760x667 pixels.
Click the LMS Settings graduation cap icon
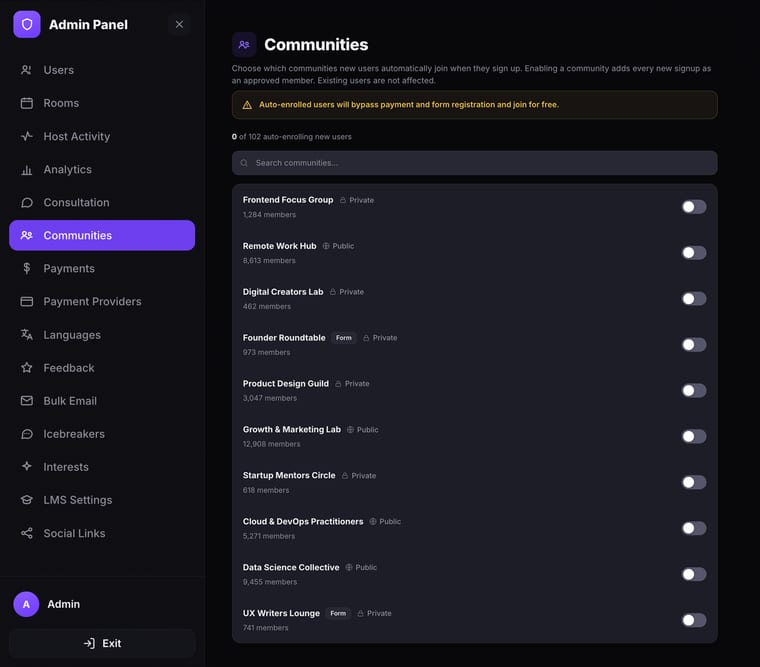[x=27, y=500]
